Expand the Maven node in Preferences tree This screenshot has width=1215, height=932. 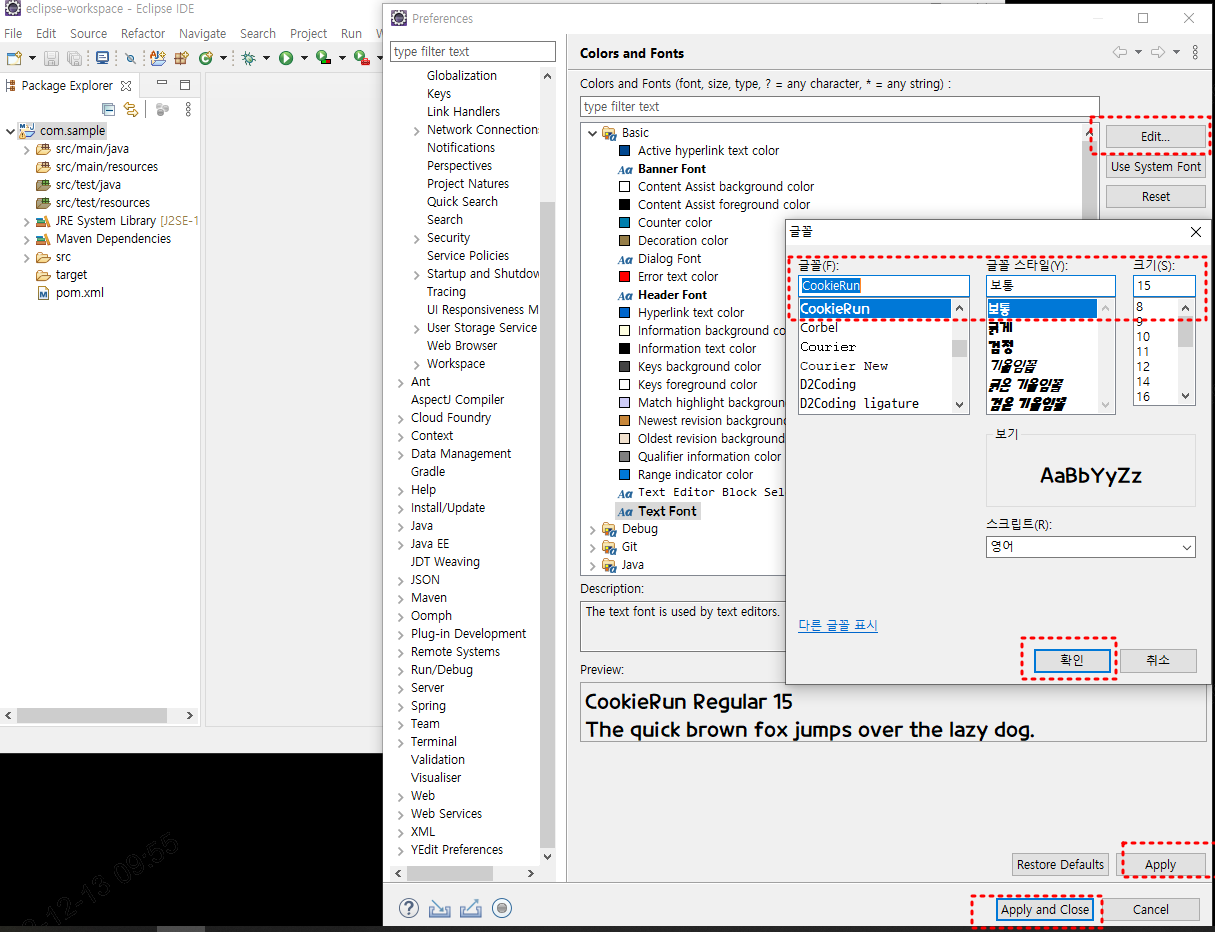400,598
